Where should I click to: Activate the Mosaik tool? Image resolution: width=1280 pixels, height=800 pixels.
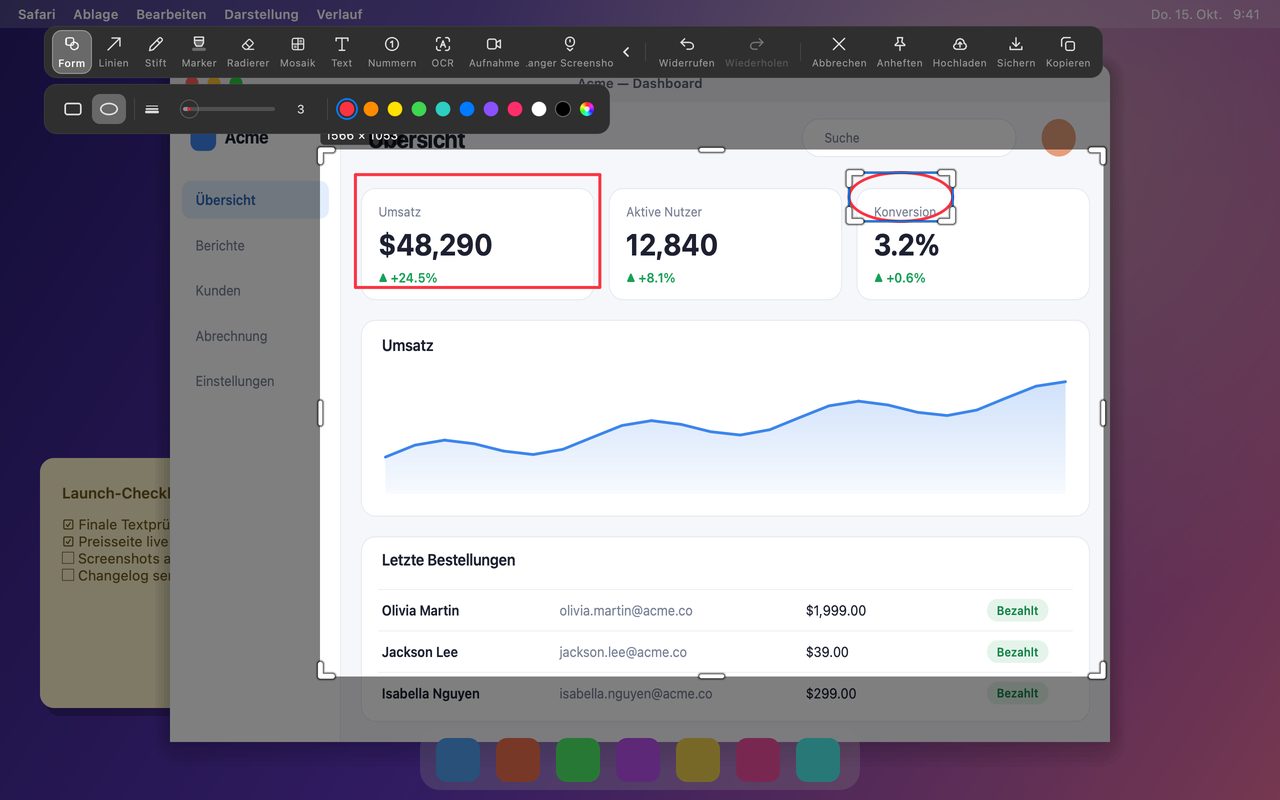(x=298, y=52)
